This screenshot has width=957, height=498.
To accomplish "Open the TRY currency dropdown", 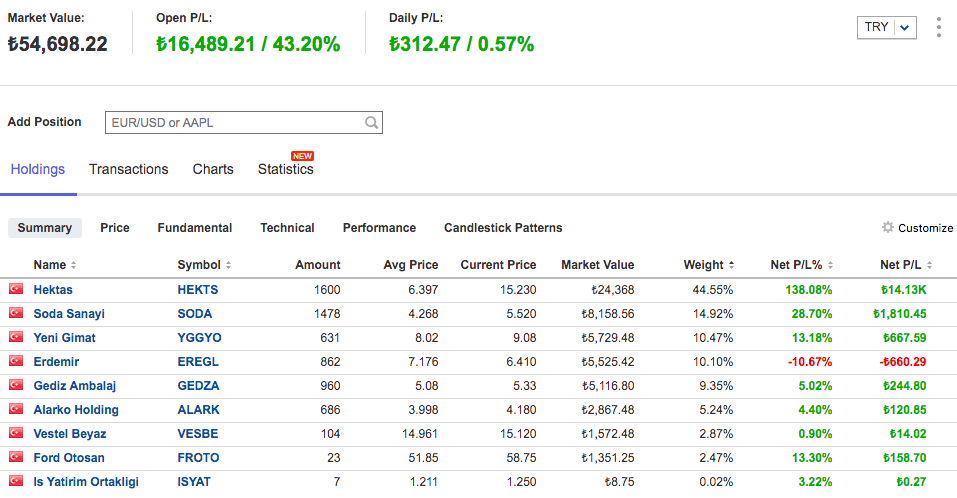I will click(x=886, y=27).
